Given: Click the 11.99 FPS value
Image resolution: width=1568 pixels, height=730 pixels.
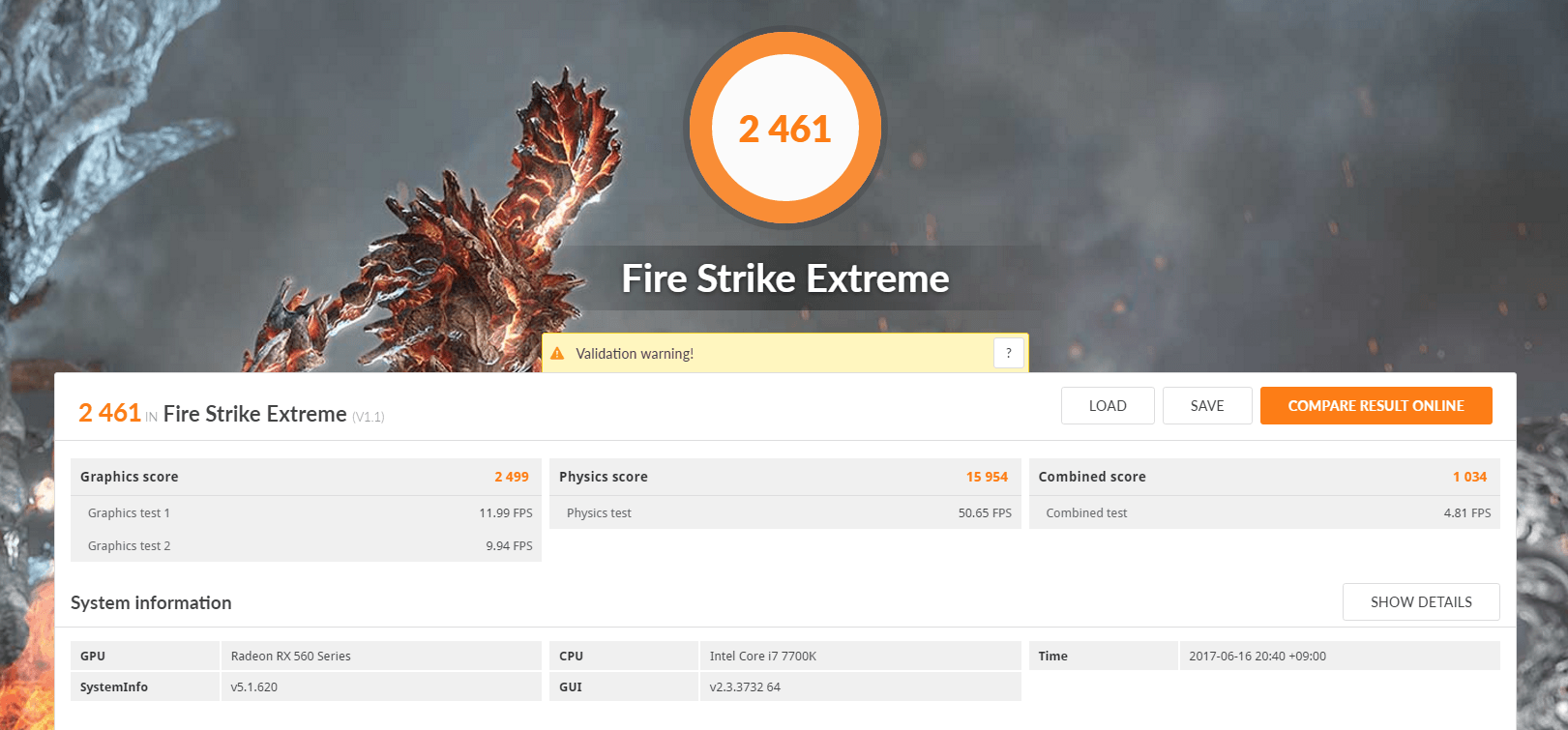Looking at the screenshot, I should click(506, 513).
